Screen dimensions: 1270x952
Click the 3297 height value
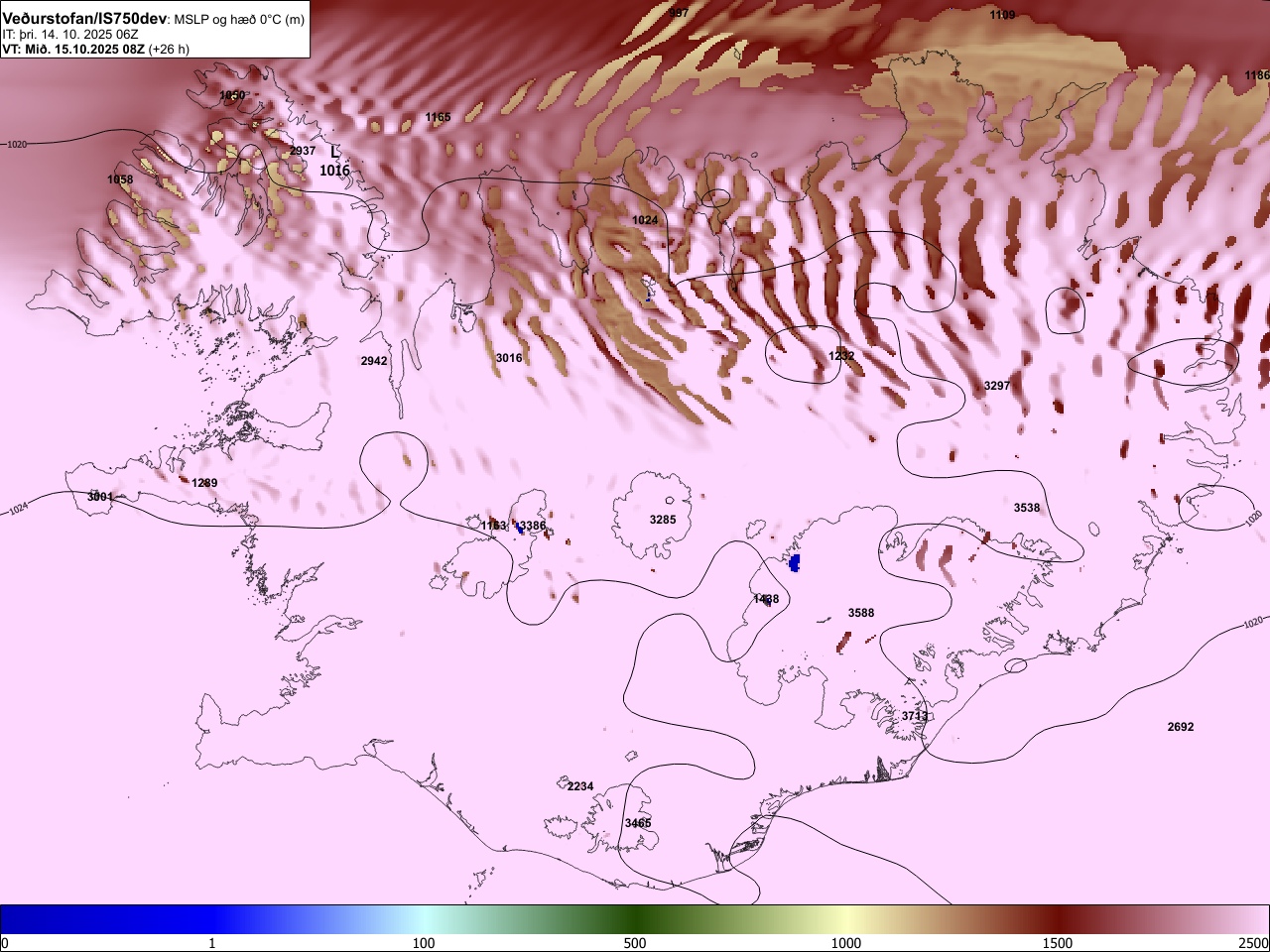click(997, 385)
